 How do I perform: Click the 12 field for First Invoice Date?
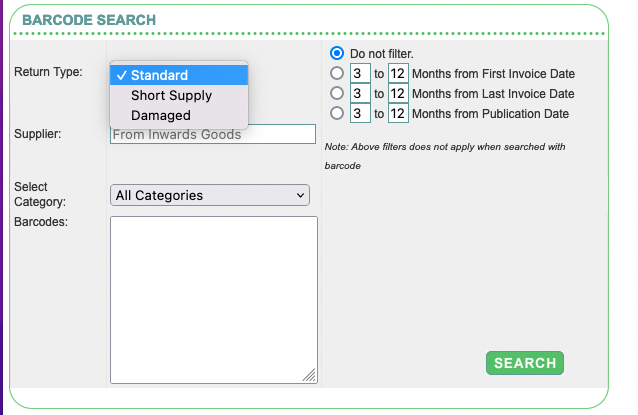tap(398, 73)
